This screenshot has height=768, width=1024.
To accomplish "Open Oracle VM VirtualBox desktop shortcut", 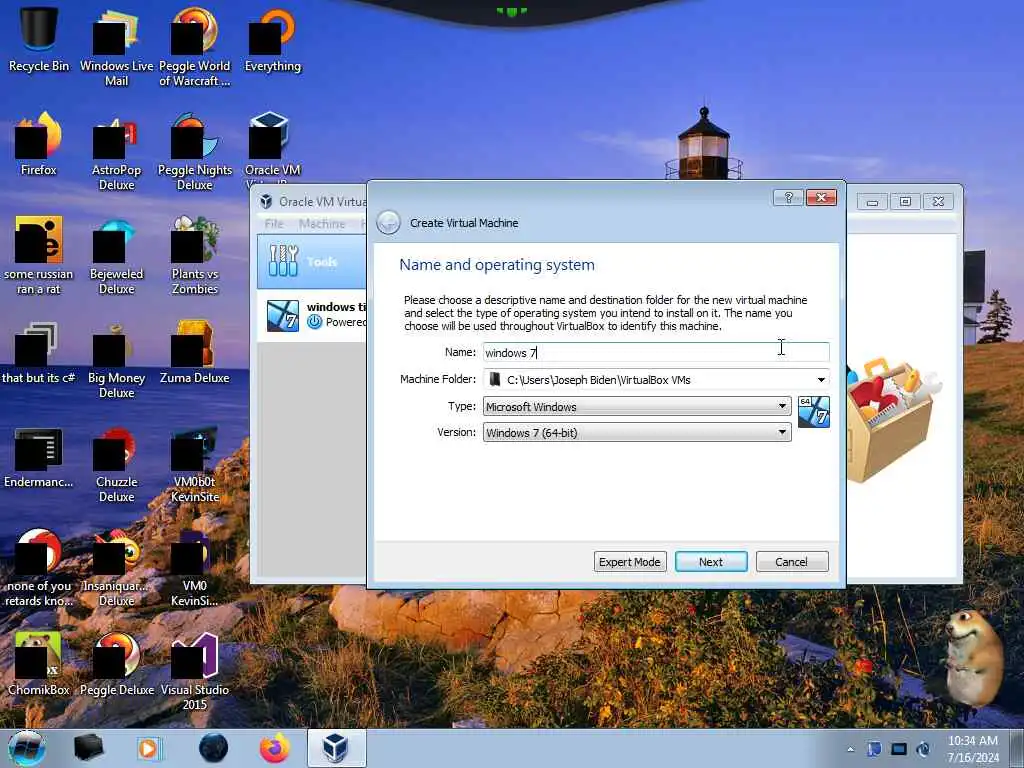I will pyautogui.click(x=272, y=149).
